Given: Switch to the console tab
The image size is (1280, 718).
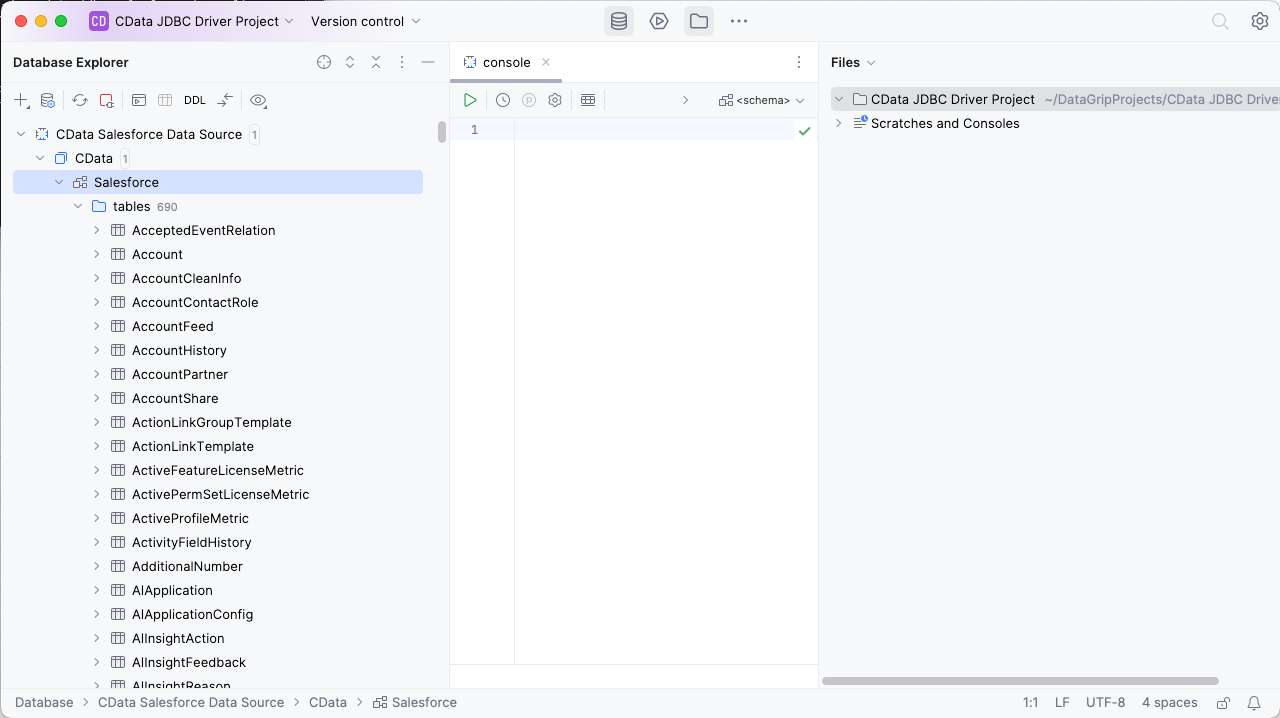Looking at the screenshot, I should tap(506, 62).
